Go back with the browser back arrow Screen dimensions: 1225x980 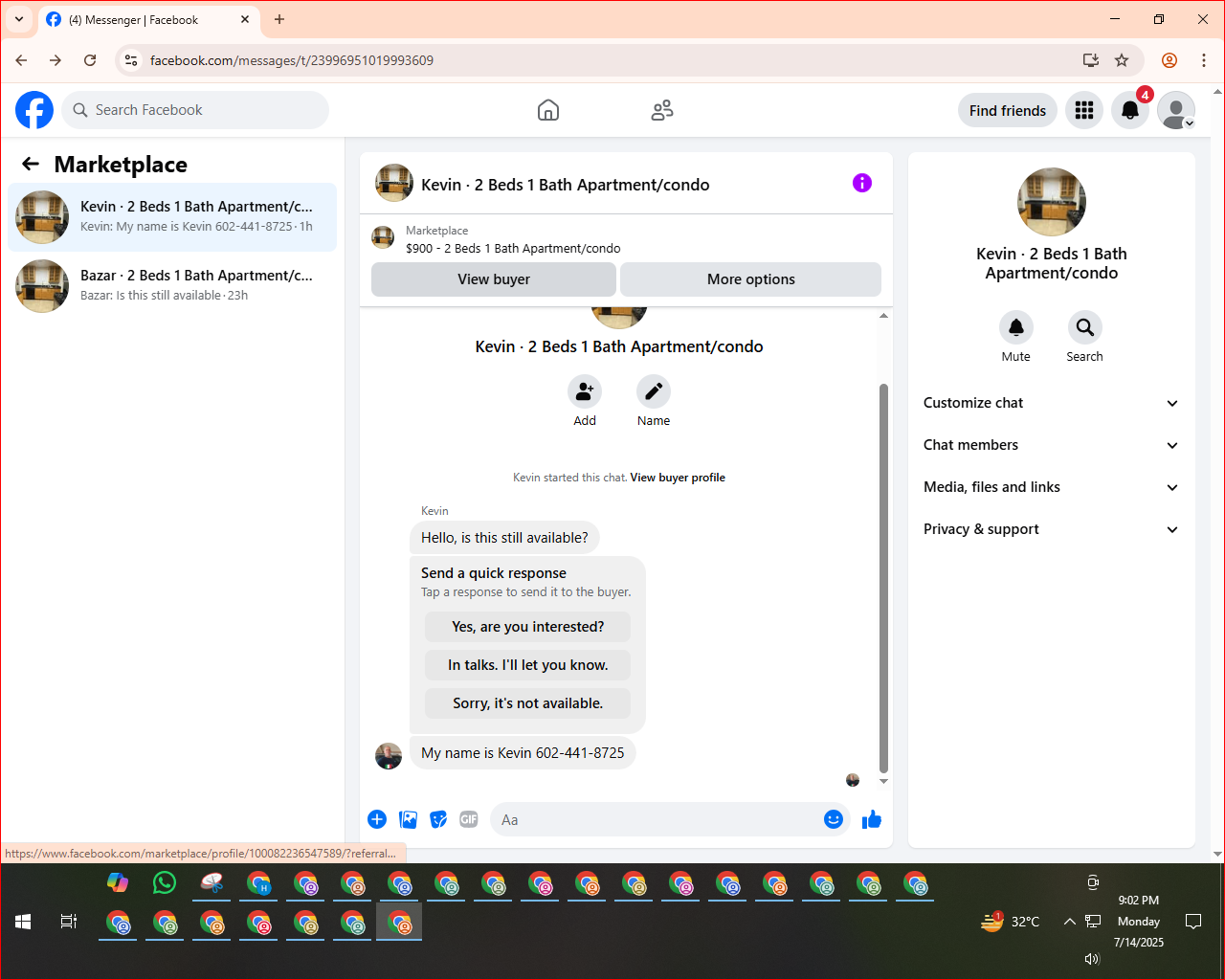click(x=21, y=60)
